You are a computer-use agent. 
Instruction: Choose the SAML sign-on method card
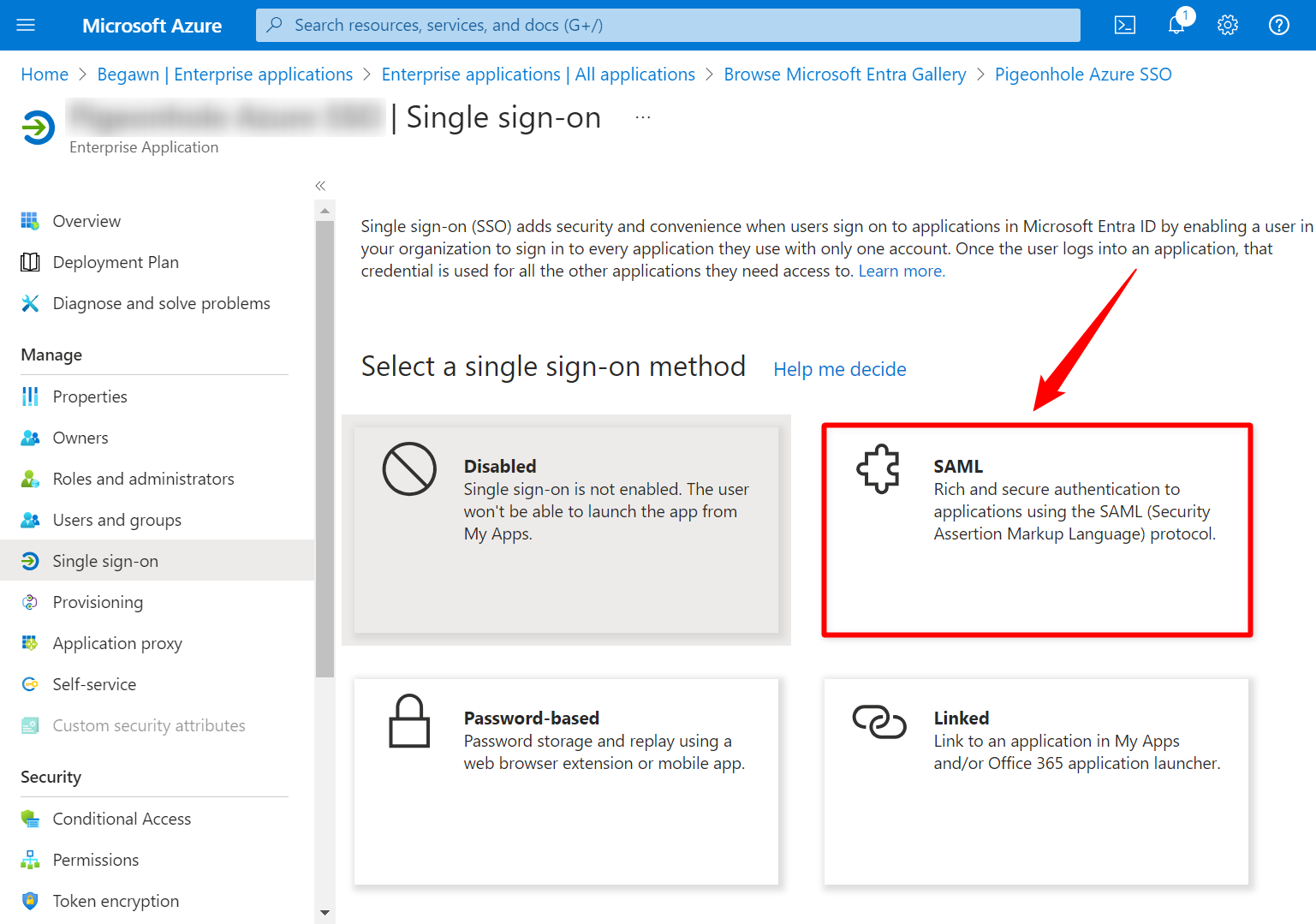pyautogui.click(x=1037, y=530)
